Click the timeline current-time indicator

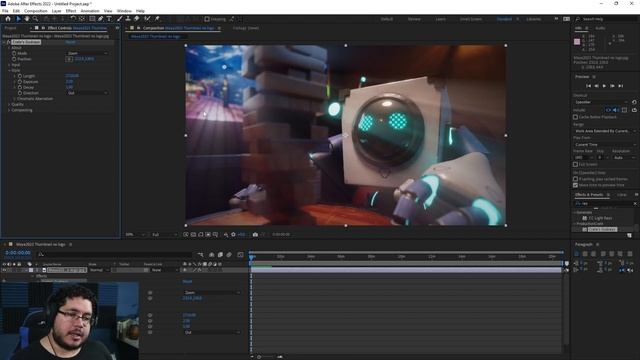(x=252, y=257)
